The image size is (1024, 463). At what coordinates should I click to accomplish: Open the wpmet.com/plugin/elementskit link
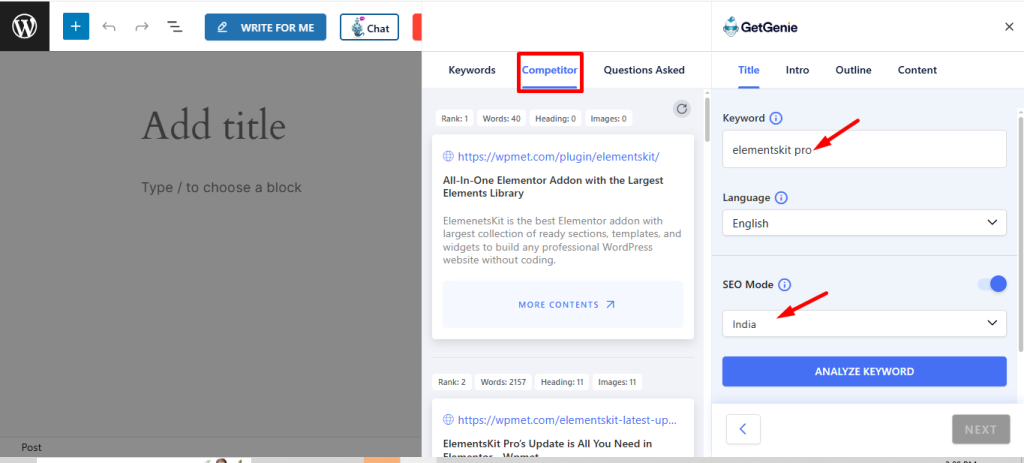pyautogui.click(x=558, y=157)
